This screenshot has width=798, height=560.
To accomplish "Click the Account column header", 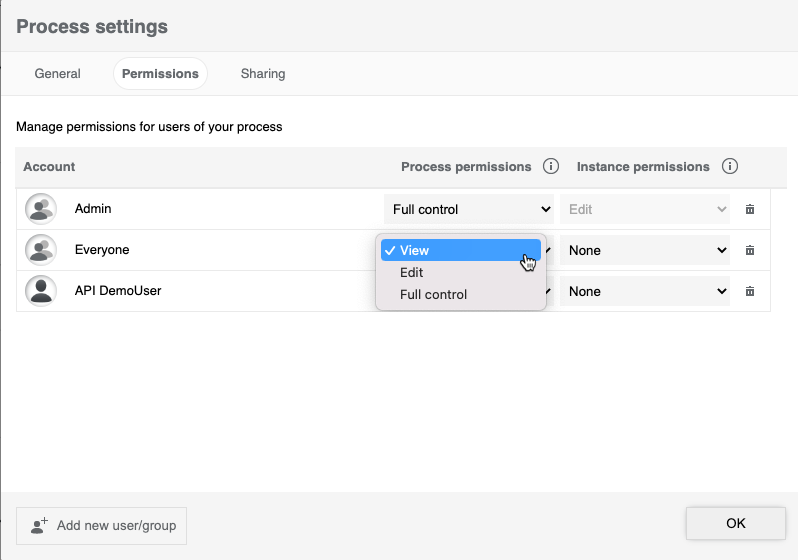I will (x=49, y=167).
